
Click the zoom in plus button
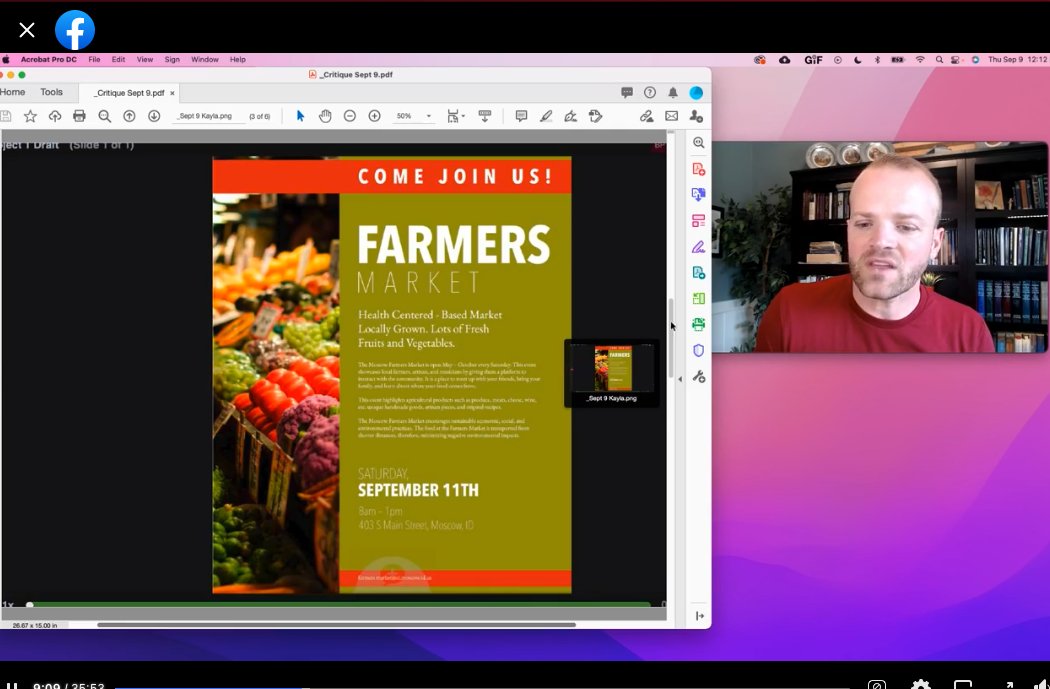(x=373, y=115)
